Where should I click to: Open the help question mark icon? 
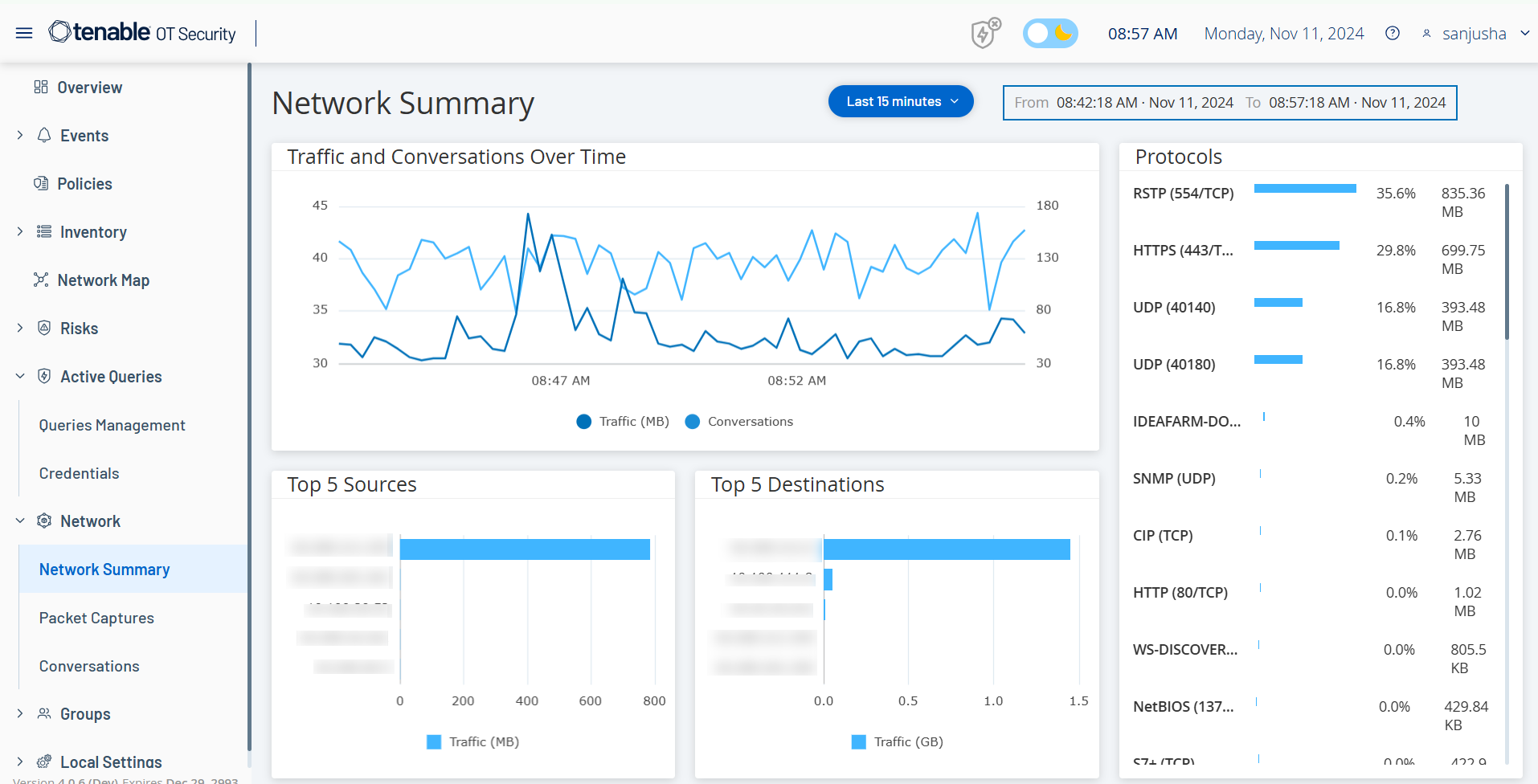coord(1393,33)
